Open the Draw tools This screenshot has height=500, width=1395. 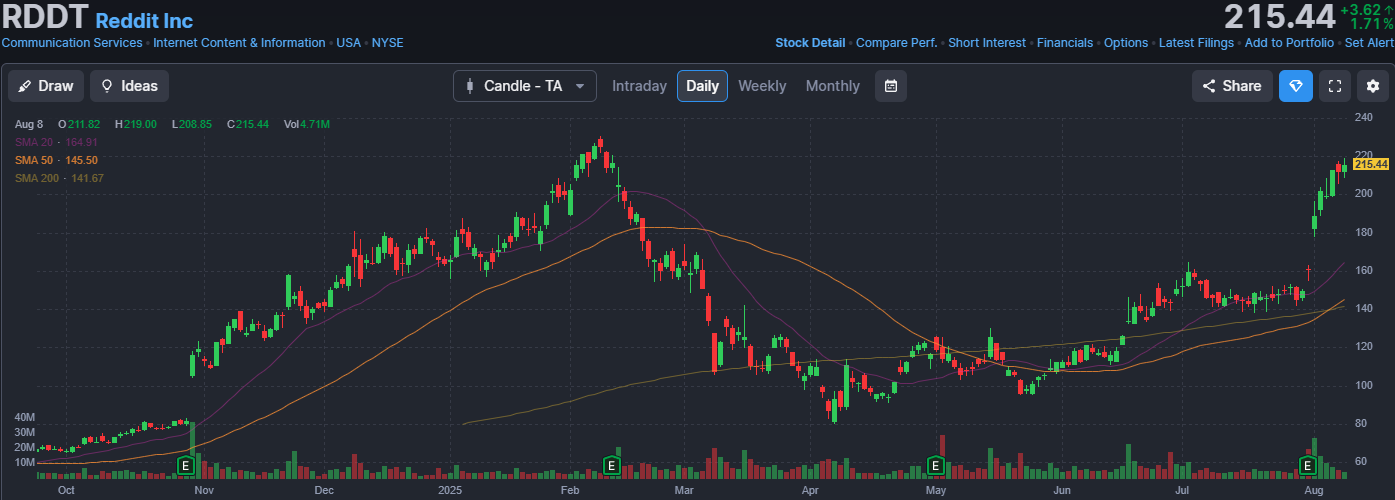46,86
